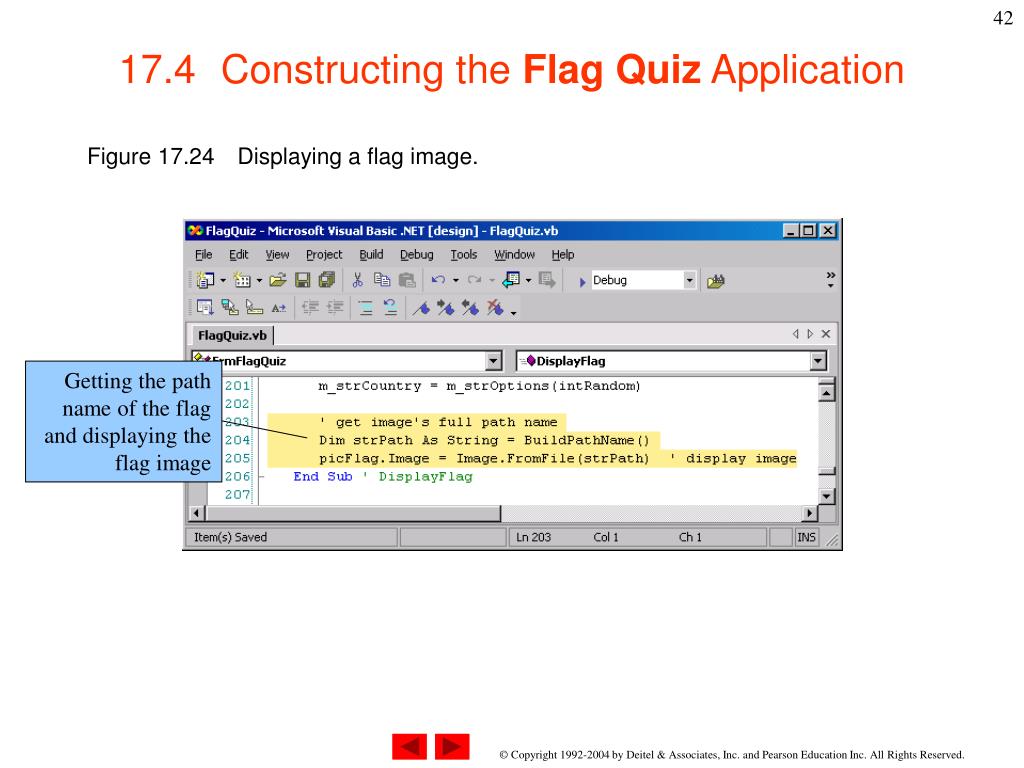Close the FlagQuiz.vb document tab
Viewport: 1024px width, 768px height.
[x=825, y=334]
